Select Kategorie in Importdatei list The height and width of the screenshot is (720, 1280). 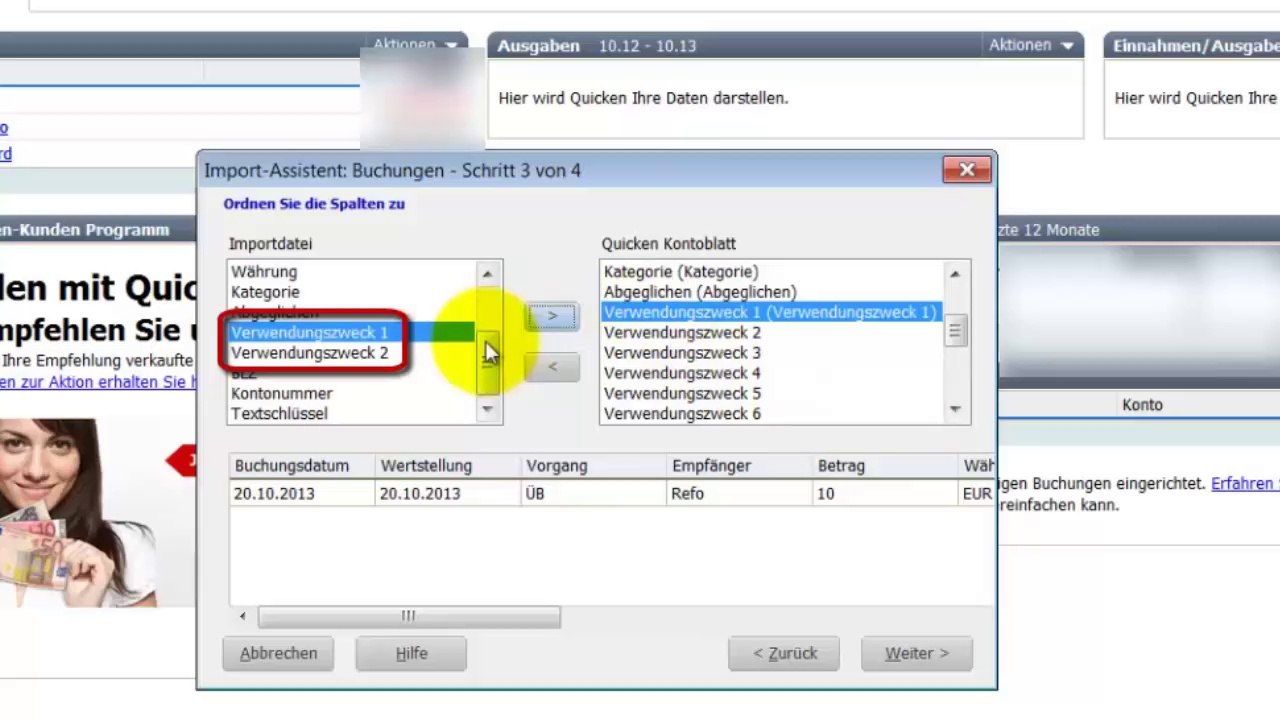(352, 292)
